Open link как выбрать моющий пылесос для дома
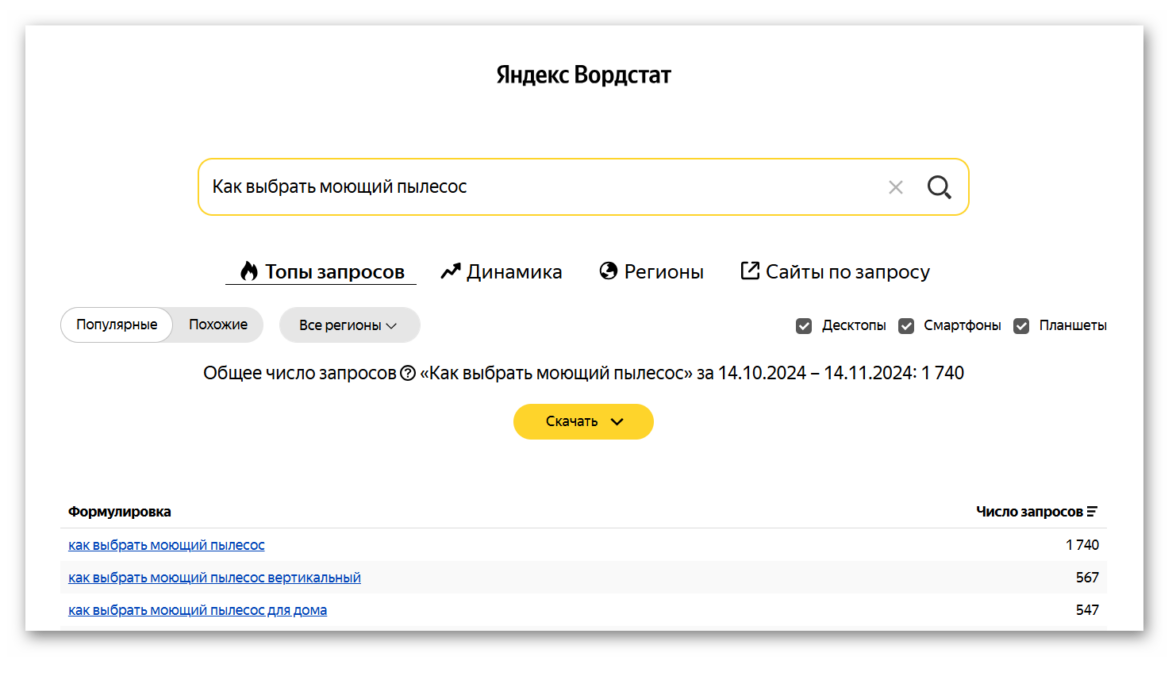 197,610
